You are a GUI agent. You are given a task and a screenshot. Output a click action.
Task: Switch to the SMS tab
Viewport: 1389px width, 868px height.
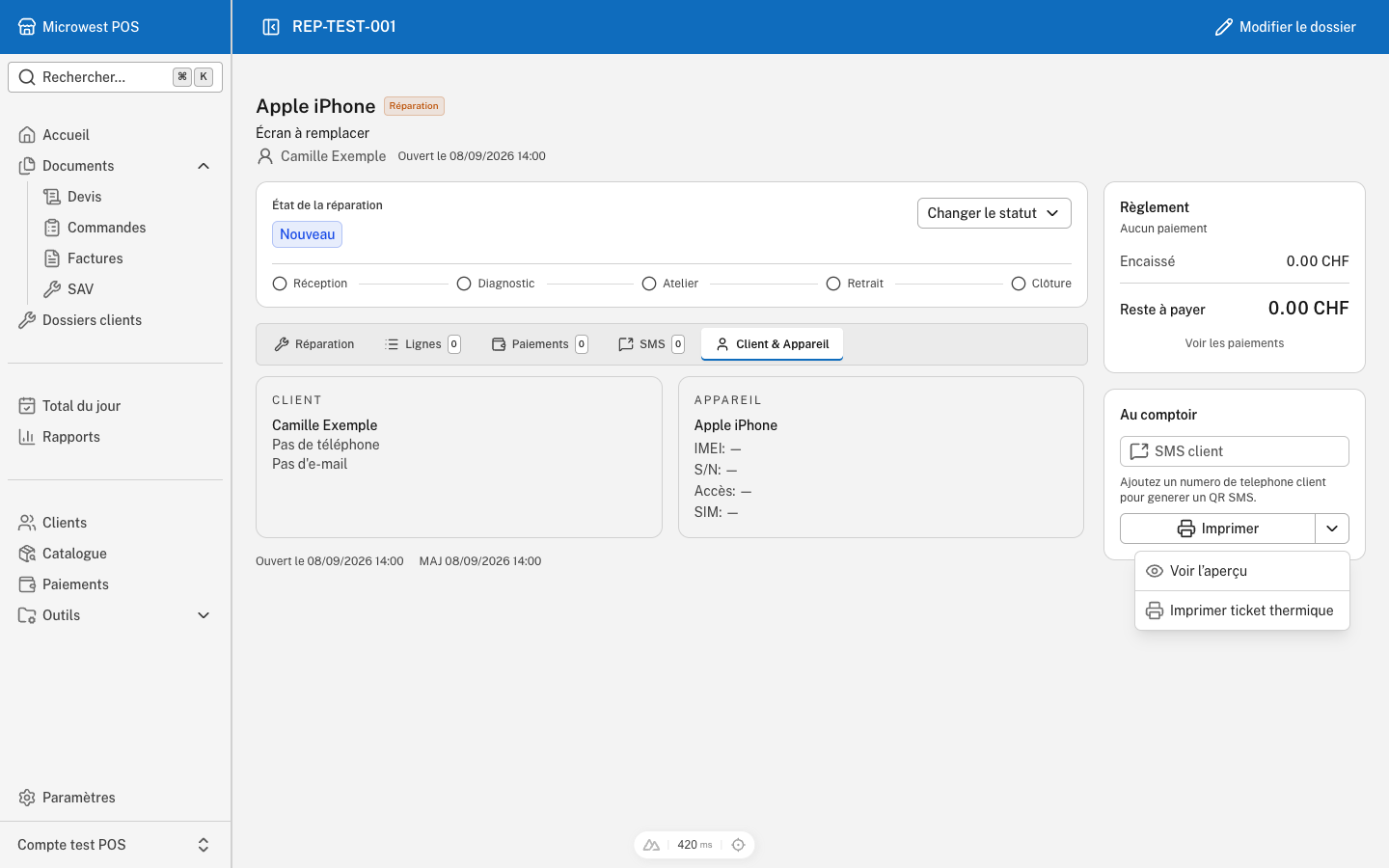click(x=651, y=344)
